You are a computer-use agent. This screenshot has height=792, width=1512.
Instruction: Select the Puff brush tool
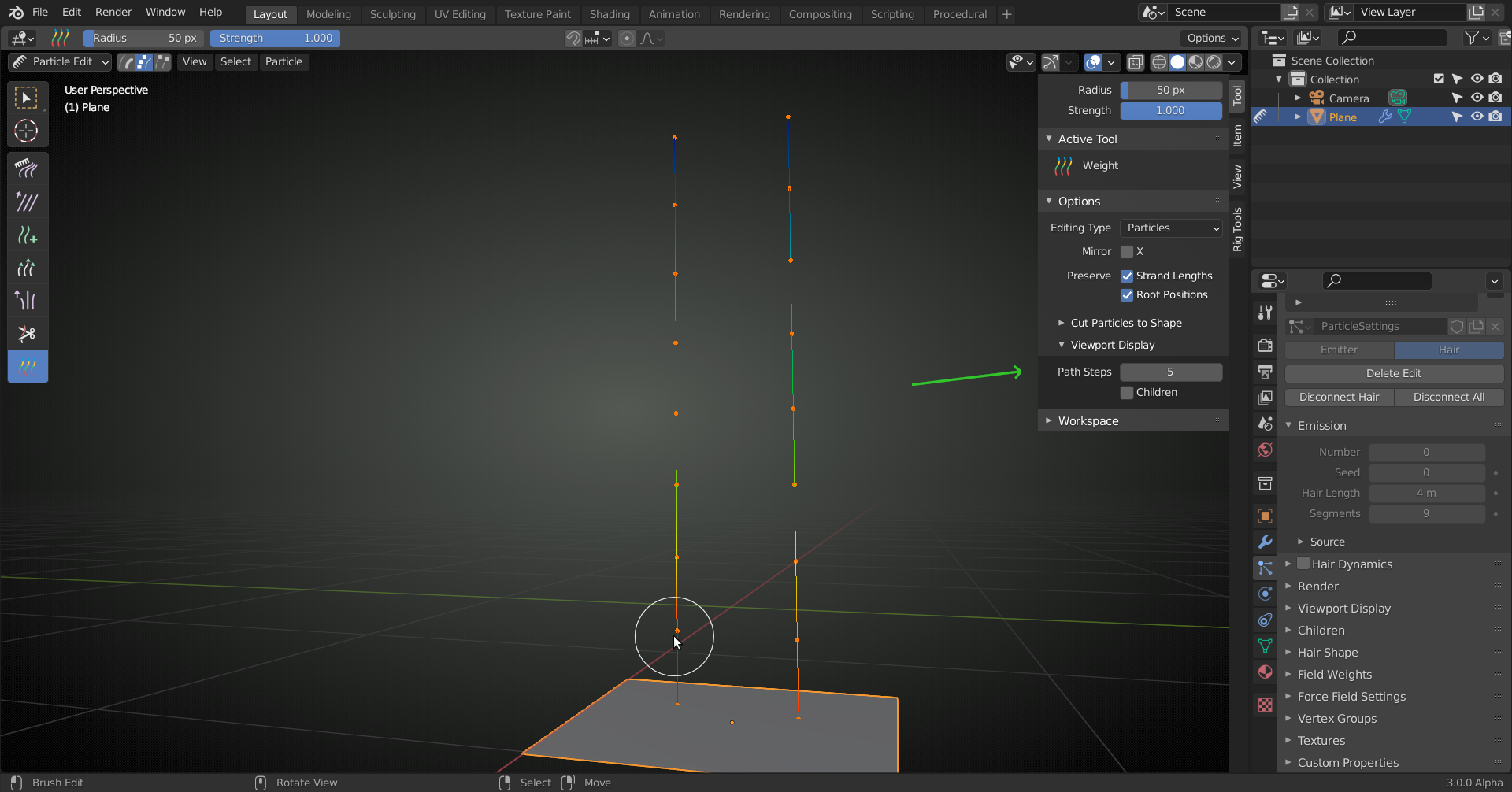[27, 300]
